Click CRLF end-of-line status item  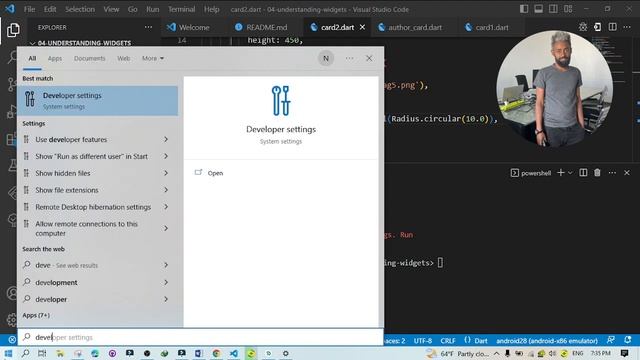(448, 340)
